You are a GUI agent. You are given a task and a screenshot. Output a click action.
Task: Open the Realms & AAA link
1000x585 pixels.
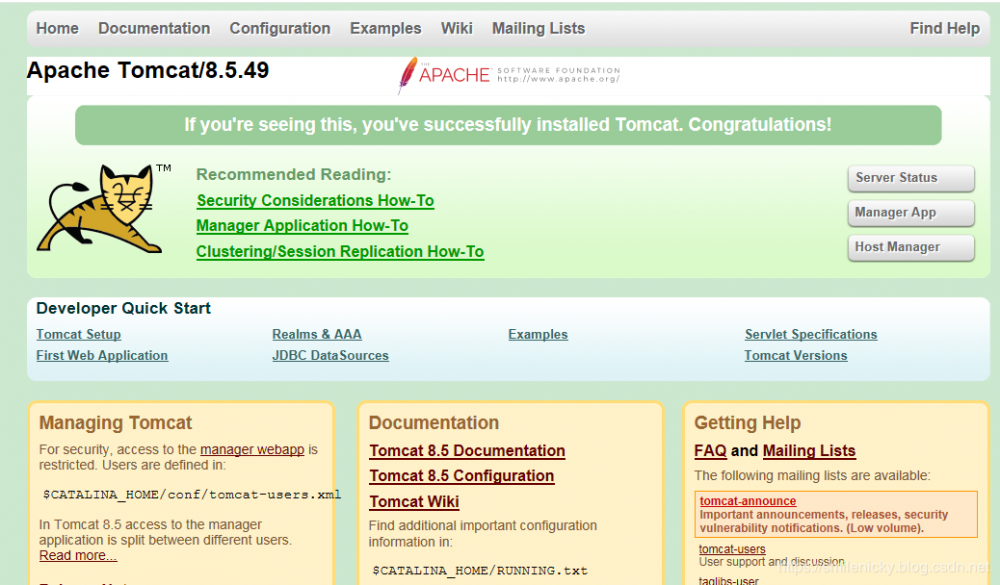point(317,334)
